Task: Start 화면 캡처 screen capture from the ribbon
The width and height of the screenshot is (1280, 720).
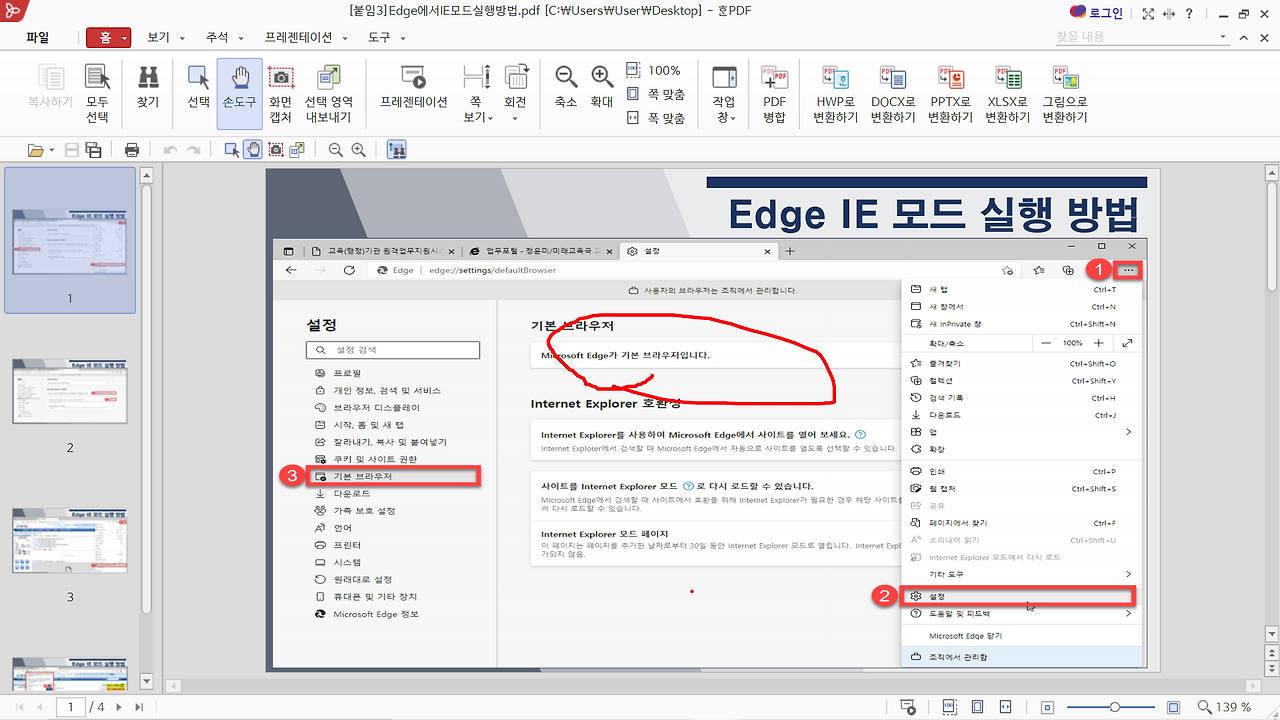Action: (281, 94)
